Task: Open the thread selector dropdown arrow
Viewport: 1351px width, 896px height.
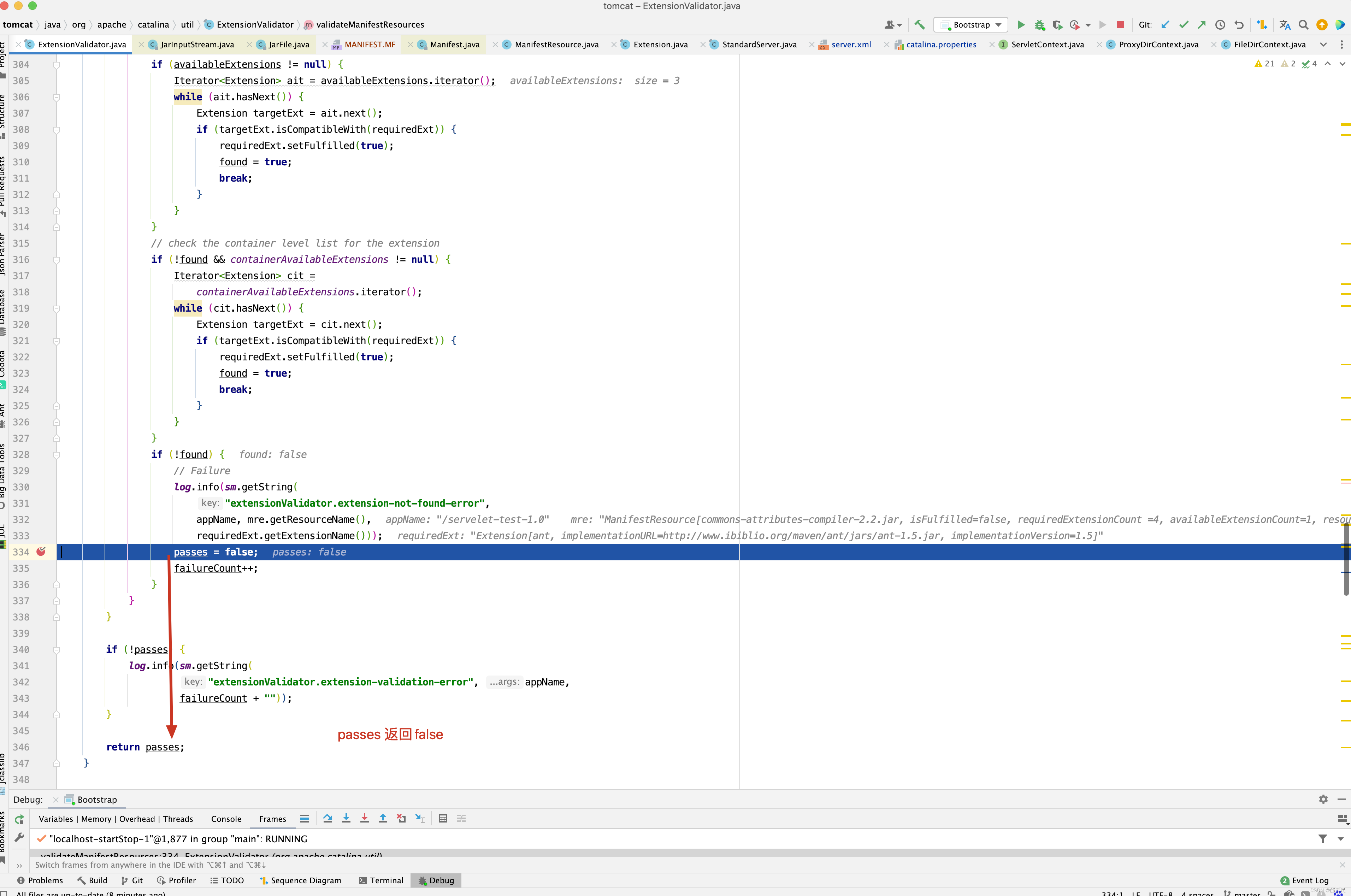Action: 1340,839
